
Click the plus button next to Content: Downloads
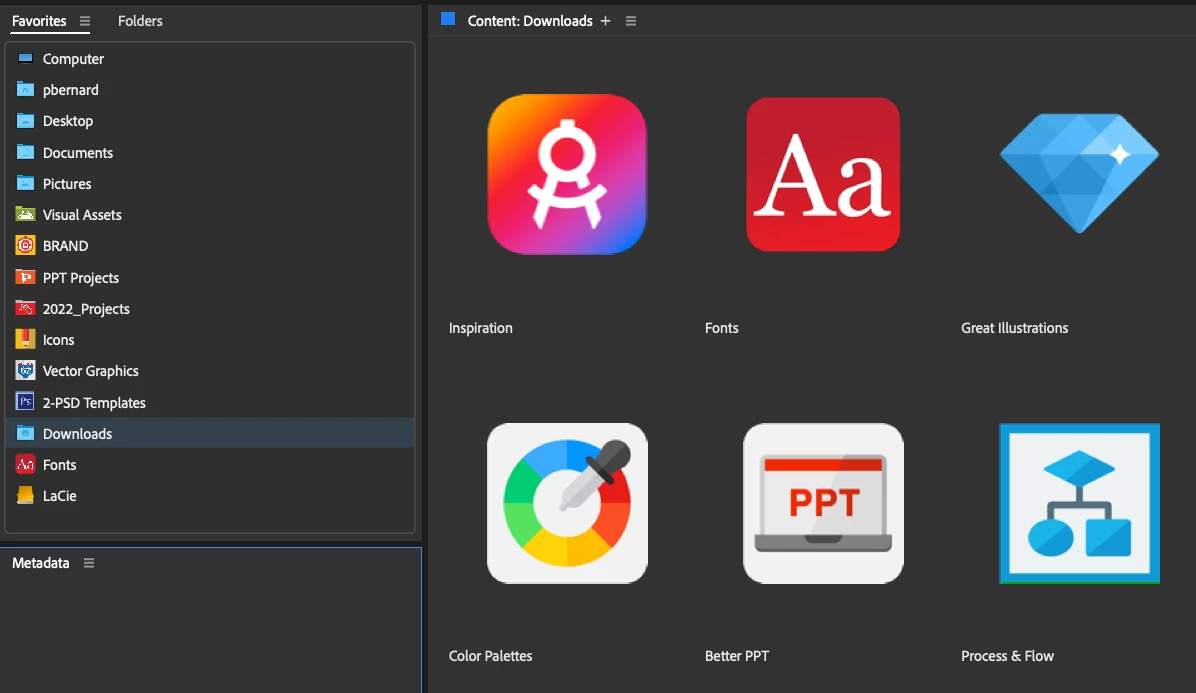606,21
